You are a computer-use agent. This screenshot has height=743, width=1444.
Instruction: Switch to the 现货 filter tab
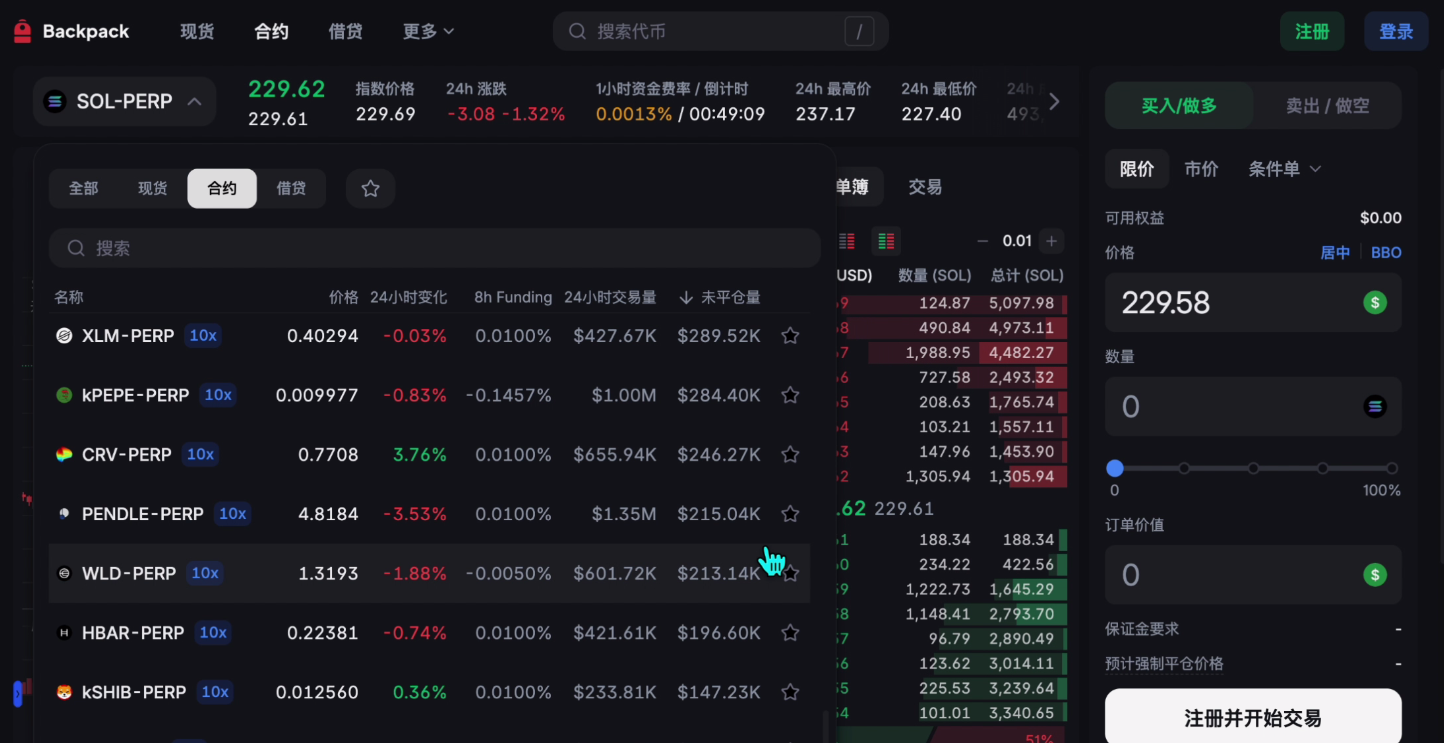[x=152, y=188]
